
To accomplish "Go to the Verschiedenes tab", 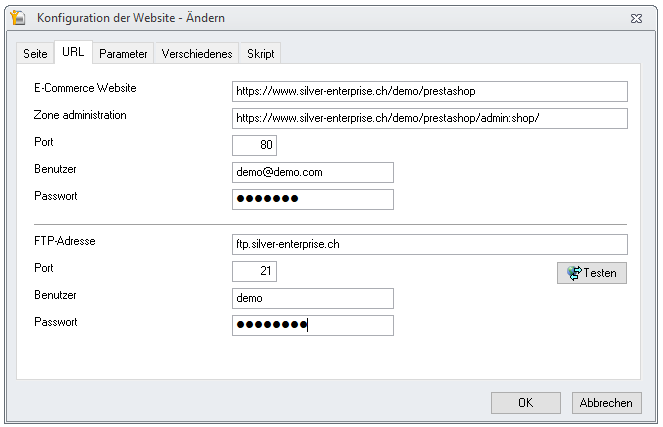I will (x=197, y=54).
